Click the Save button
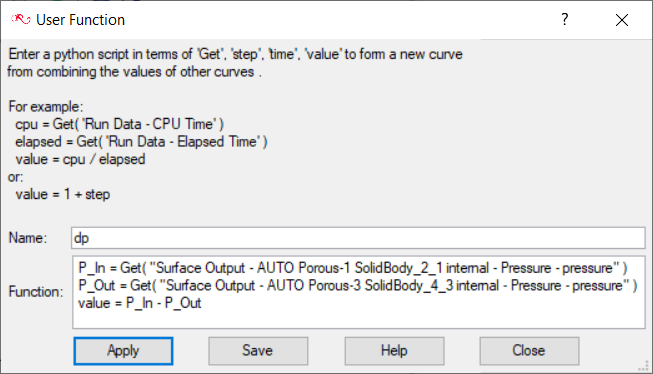Screen dimensions: 653x374 click(x=258, y=351)
